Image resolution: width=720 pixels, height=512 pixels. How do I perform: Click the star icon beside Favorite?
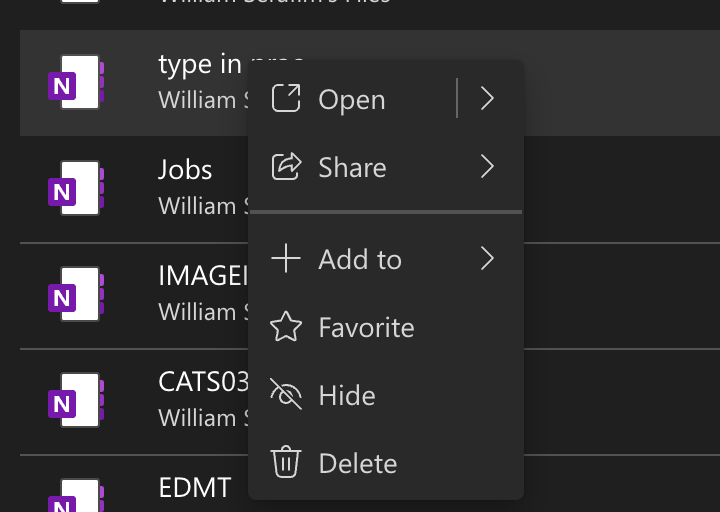286,326
